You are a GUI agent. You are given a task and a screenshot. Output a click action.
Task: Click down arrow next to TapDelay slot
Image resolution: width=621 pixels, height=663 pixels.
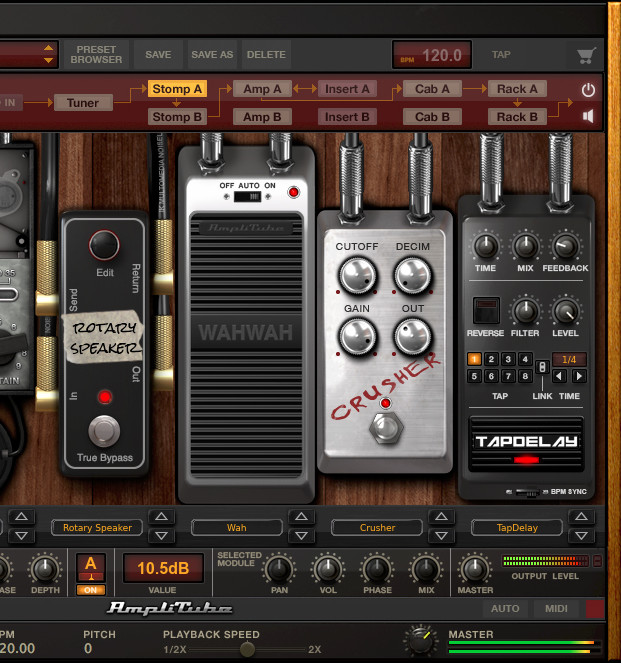tap(581, 536)
